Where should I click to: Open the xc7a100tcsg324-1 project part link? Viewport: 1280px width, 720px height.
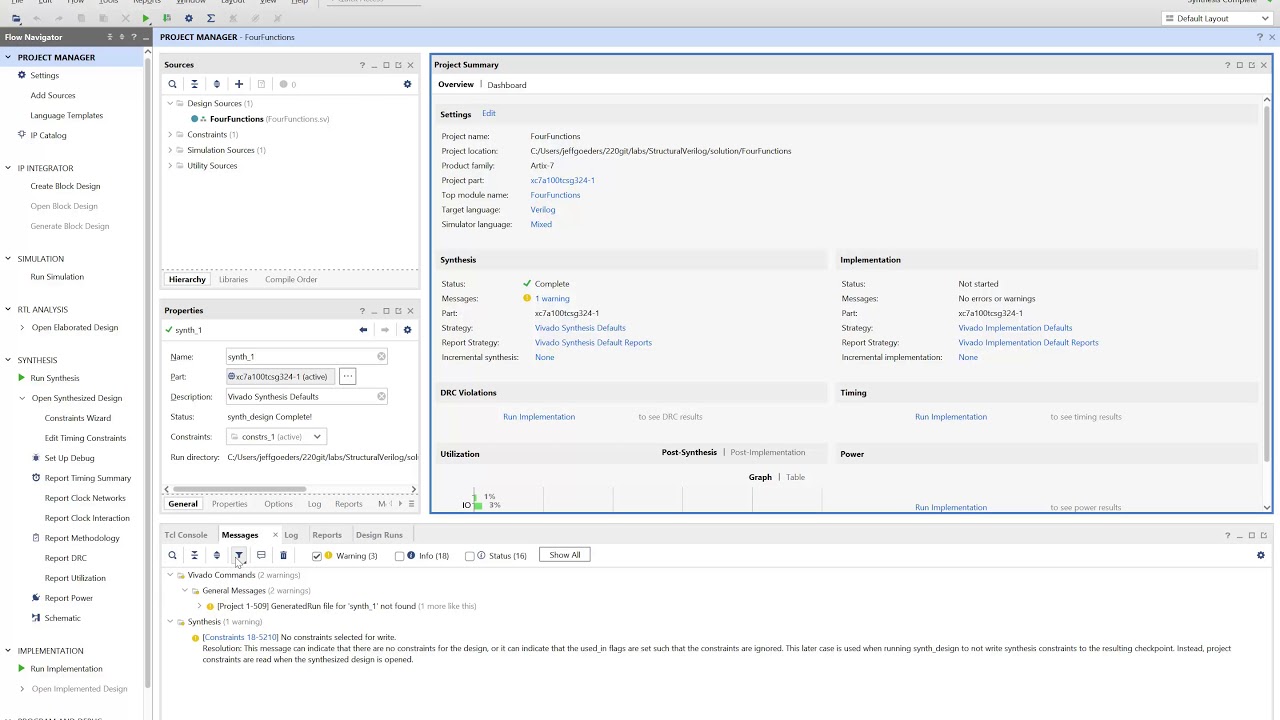click(x=562, y=180)
